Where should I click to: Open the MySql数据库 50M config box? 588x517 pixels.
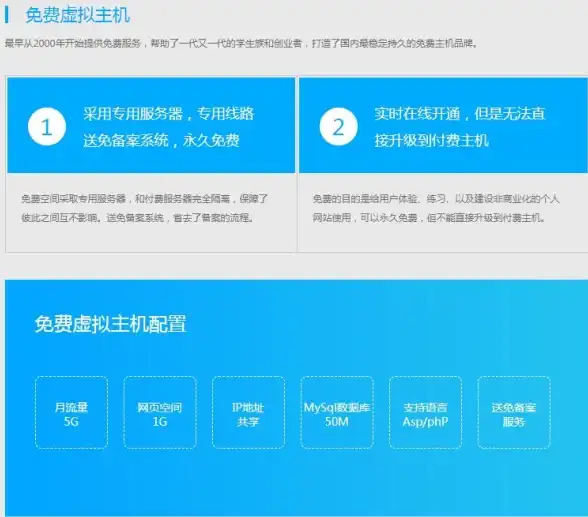click(337, 412)
